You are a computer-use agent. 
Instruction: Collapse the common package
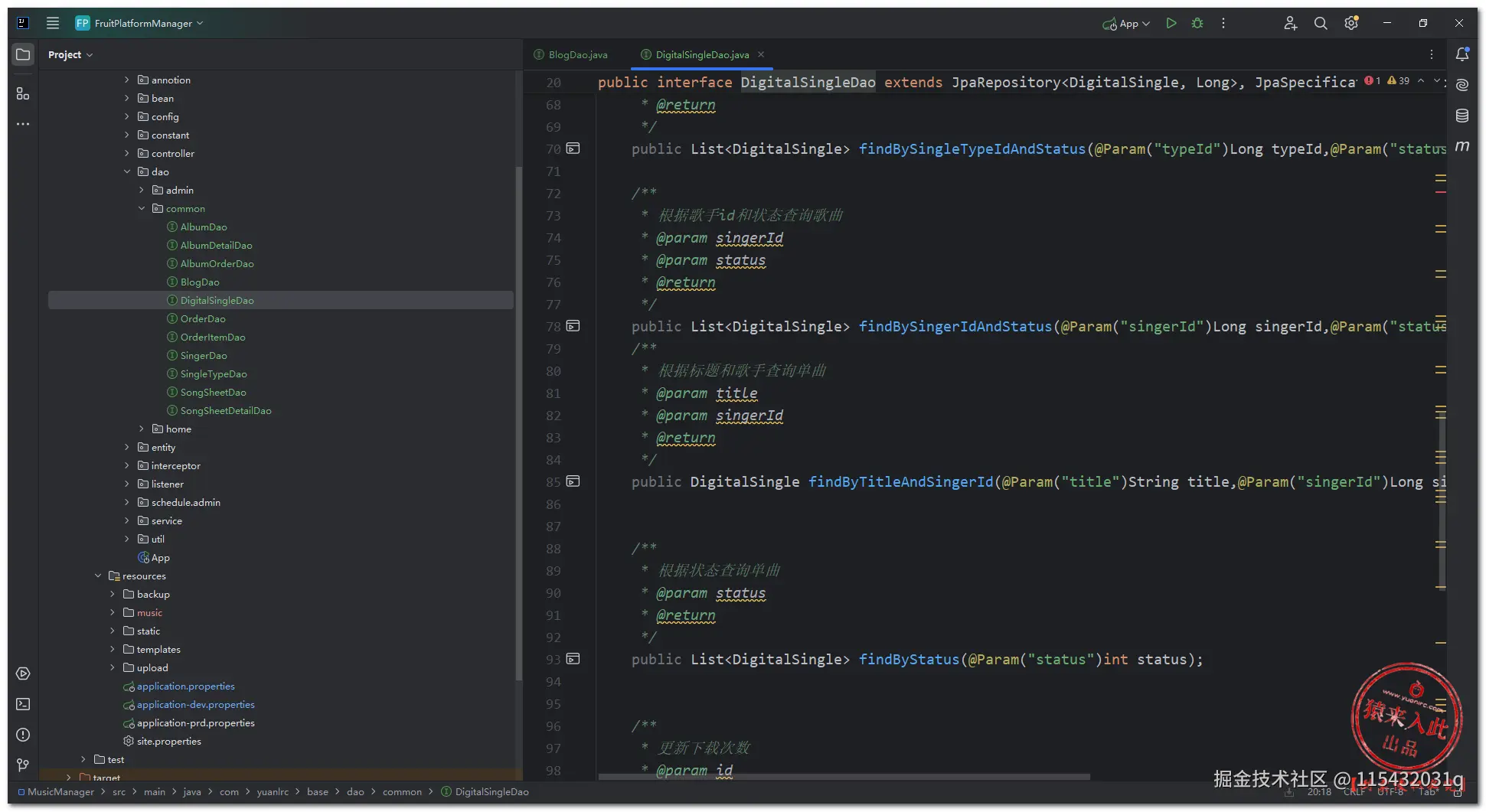click(x=142, y=208)
